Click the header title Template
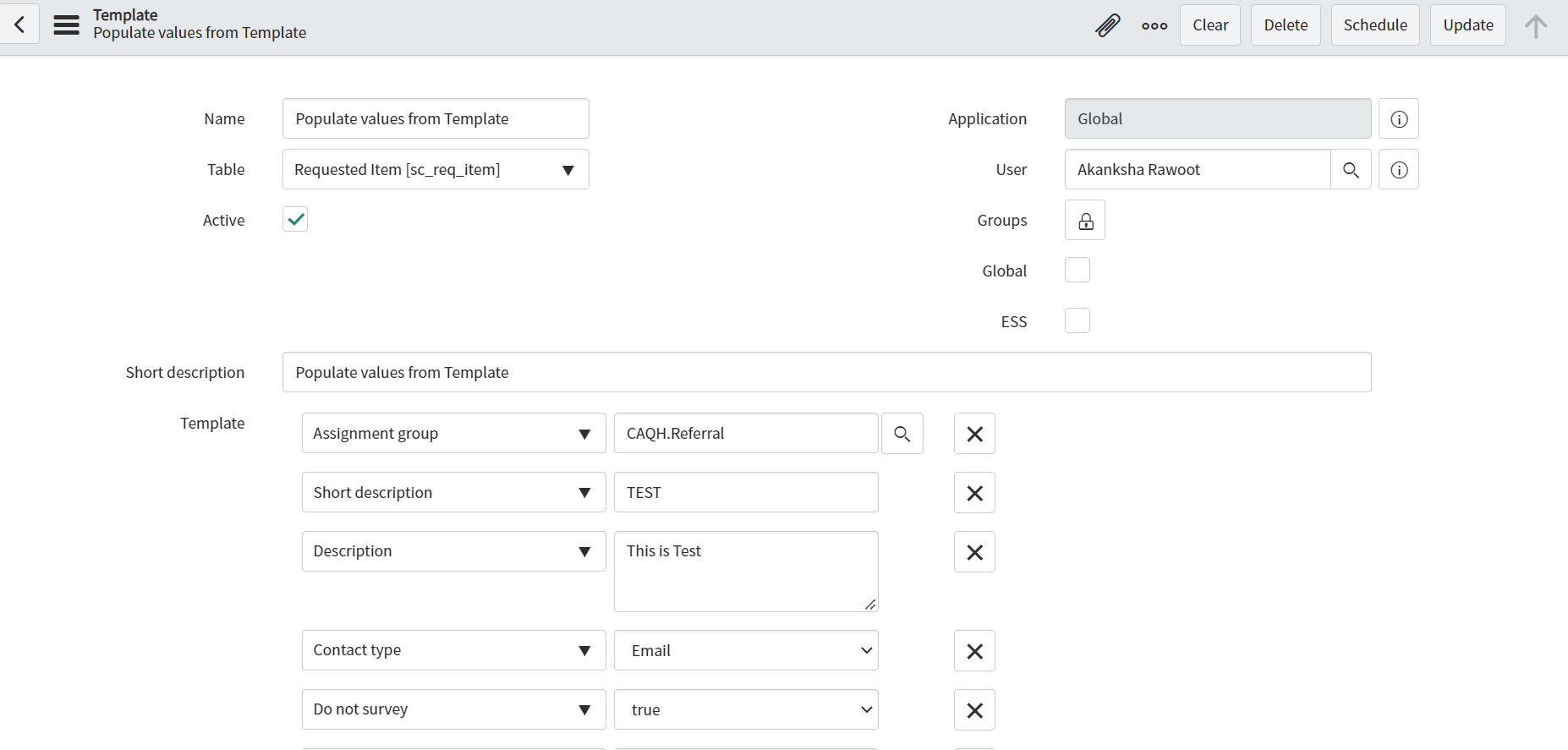 click(125, 14)
